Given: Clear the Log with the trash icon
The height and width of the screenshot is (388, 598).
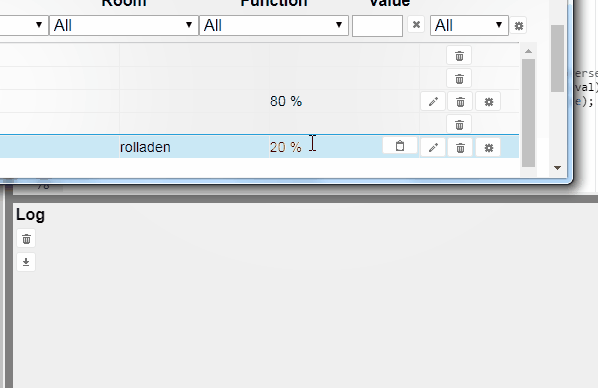Looking at the screenshot, I should point(26,239).
